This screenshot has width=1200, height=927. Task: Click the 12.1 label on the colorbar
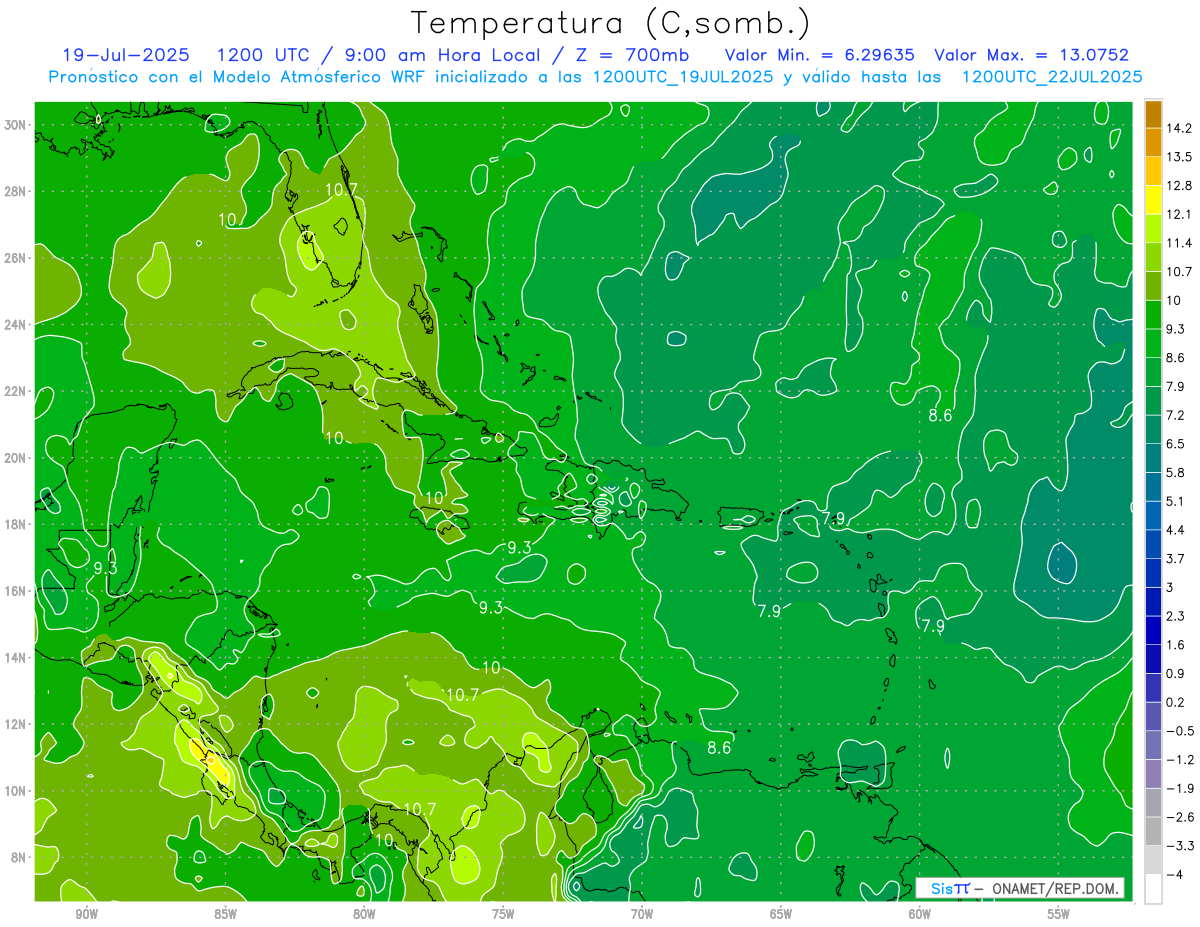click(1179, 214)
